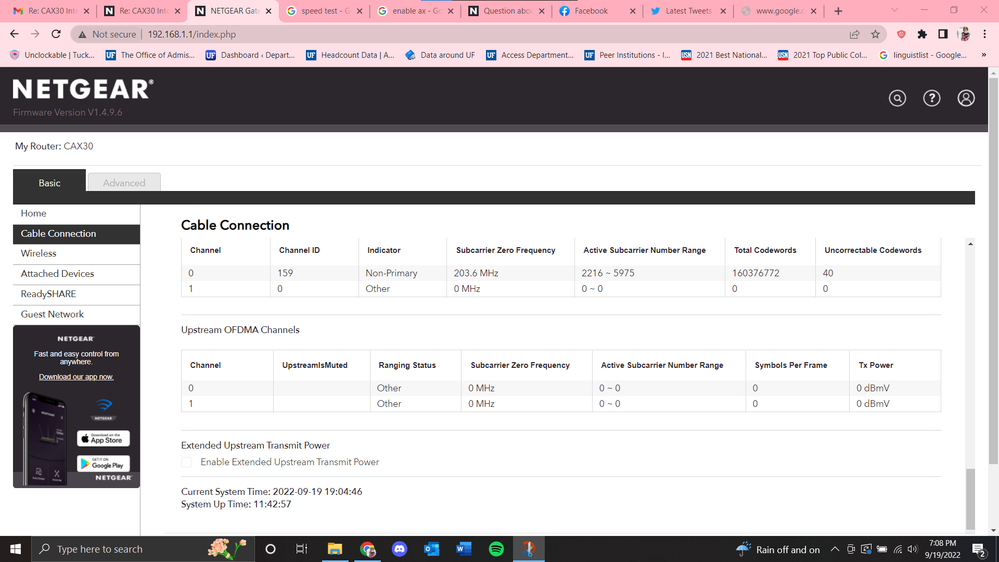Open Spotify from the taskbar
The height and width of the screenshot is (562, 999).
[x=496, y=549]
